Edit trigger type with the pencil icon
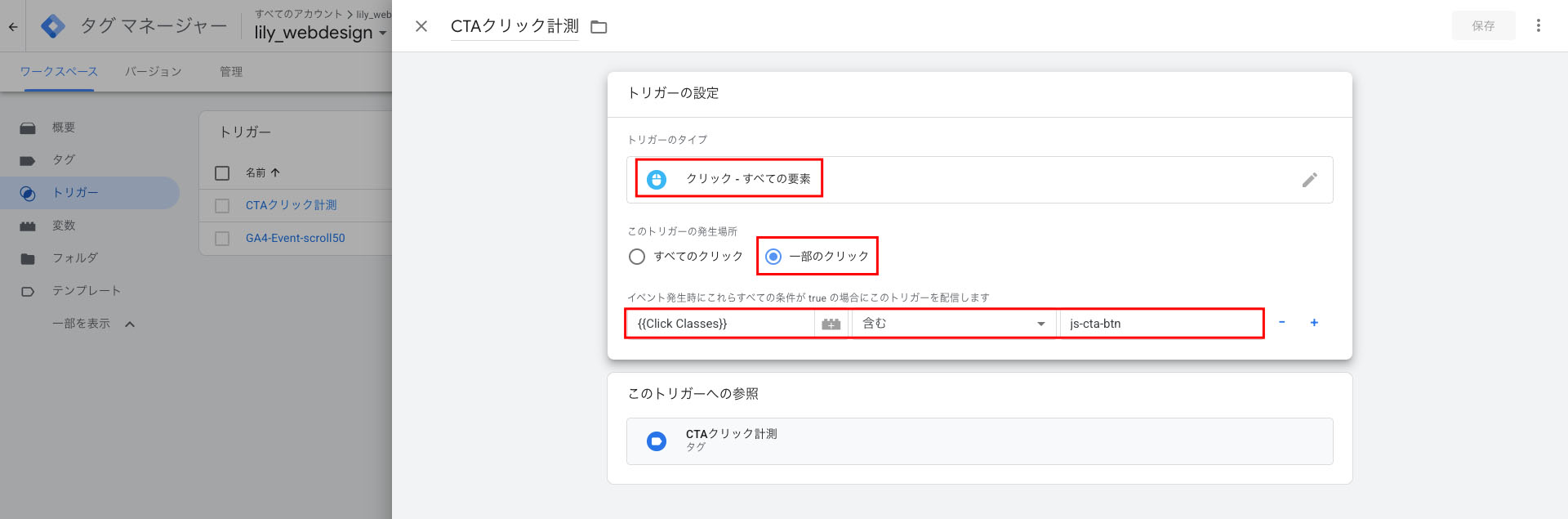This screenshot has width=1568, height=519. [1309, 180]
